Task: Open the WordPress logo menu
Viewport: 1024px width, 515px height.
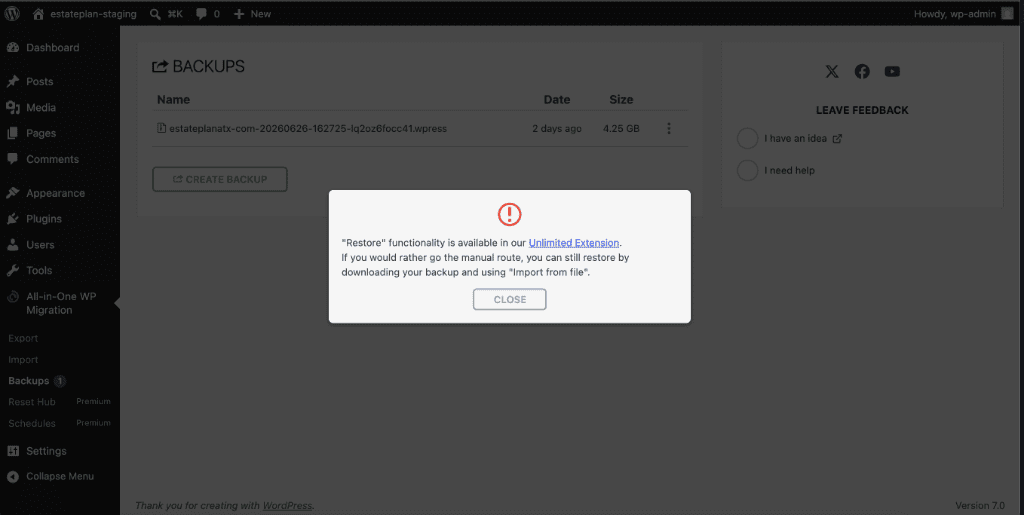Action: pos(12,14)
